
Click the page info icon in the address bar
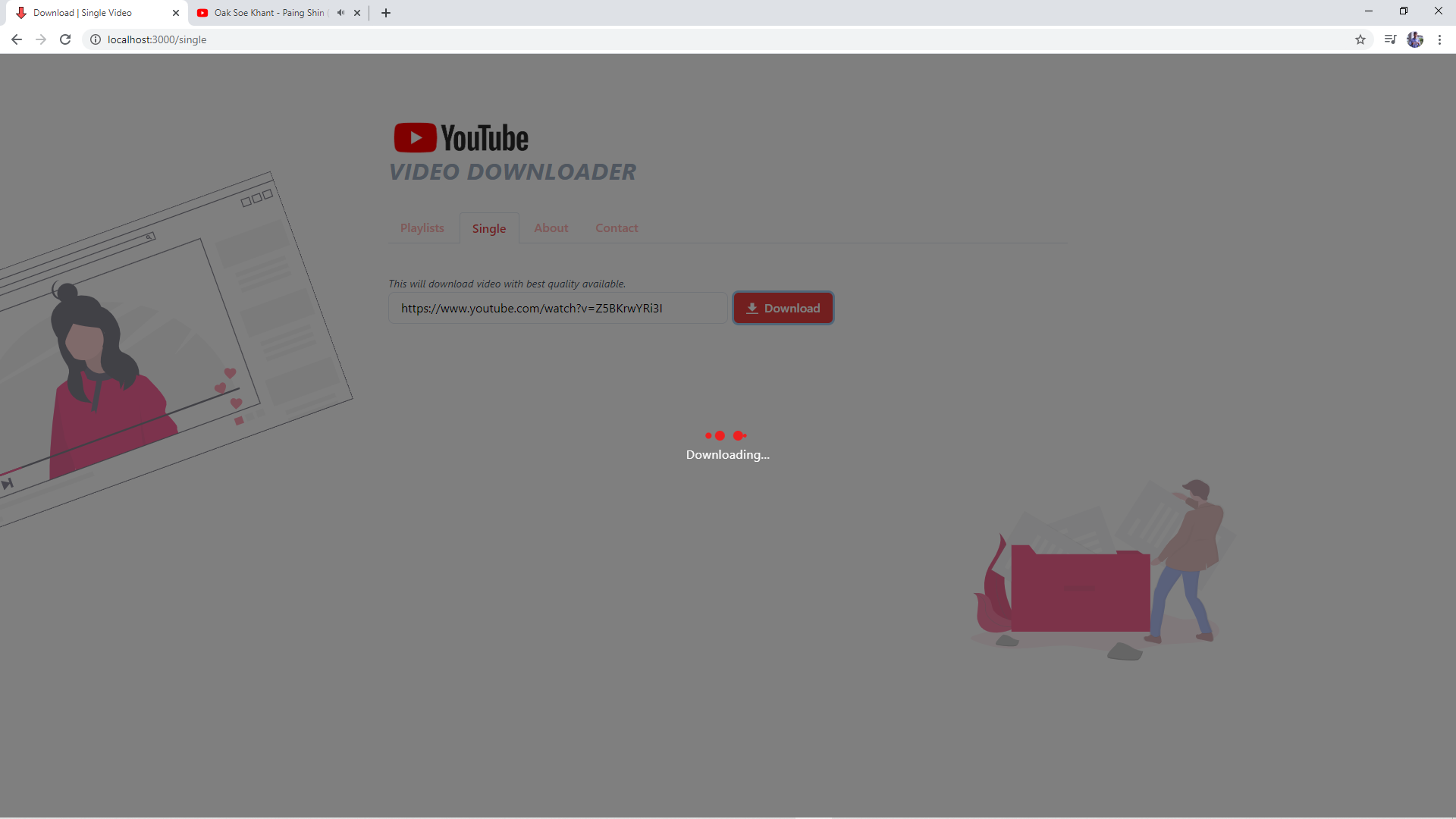coord(95,39)
